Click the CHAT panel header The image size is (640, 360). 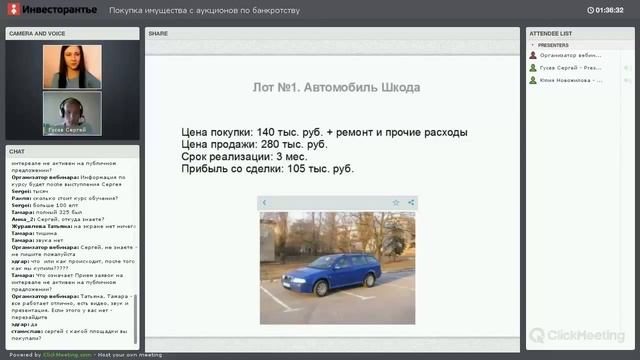click(x=72, y=151)
